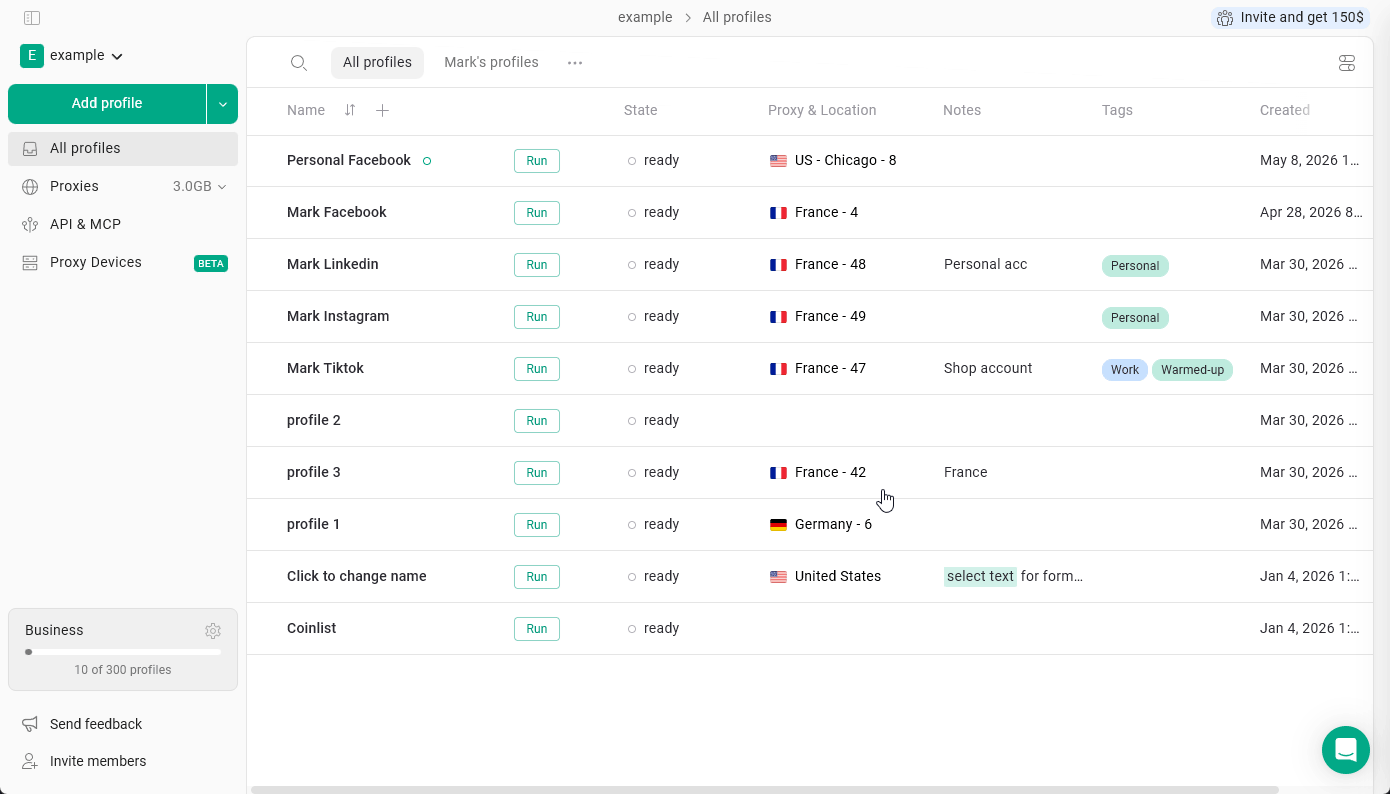
Task: Click the Created column header
Action: [x=1285, y=110]
